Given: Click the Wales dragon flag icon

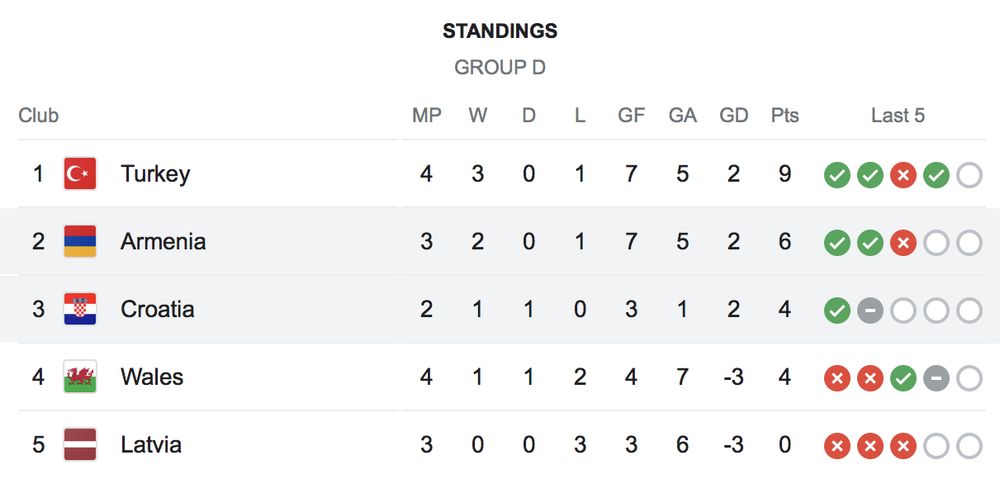Looking at the screenshot, I should point(80,376).
